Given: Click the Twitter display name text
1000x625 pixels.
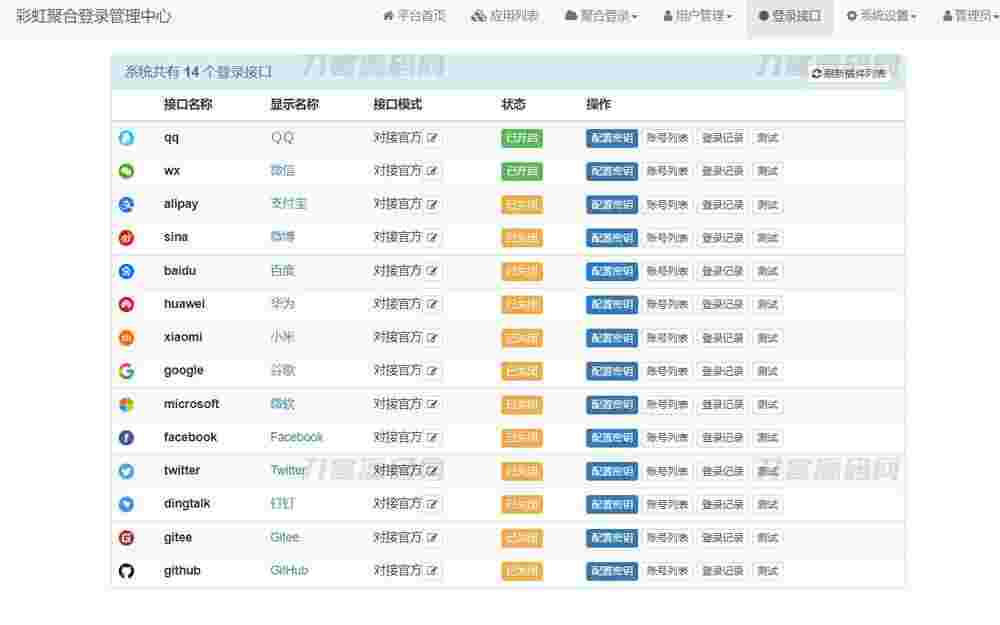Looking at the screenshot, I should [288, 471].
